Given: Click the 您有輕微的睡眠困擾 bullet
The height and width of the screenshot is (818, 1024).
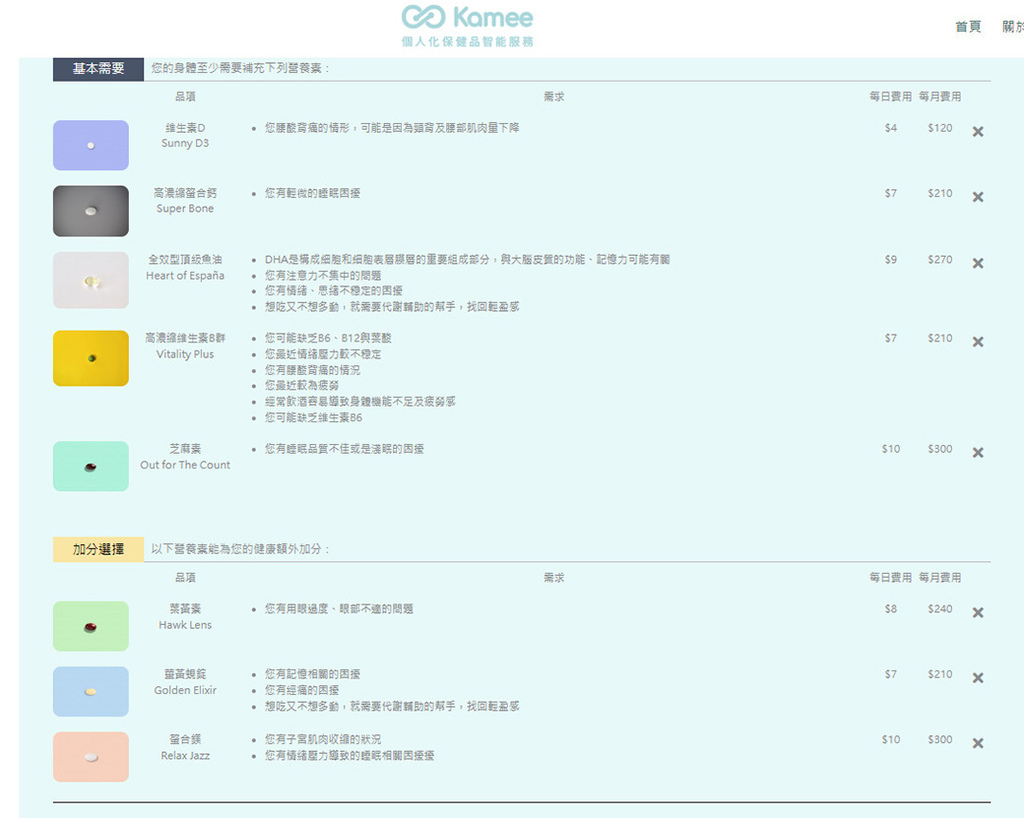Looking at the screenshot, I should 312,193.
